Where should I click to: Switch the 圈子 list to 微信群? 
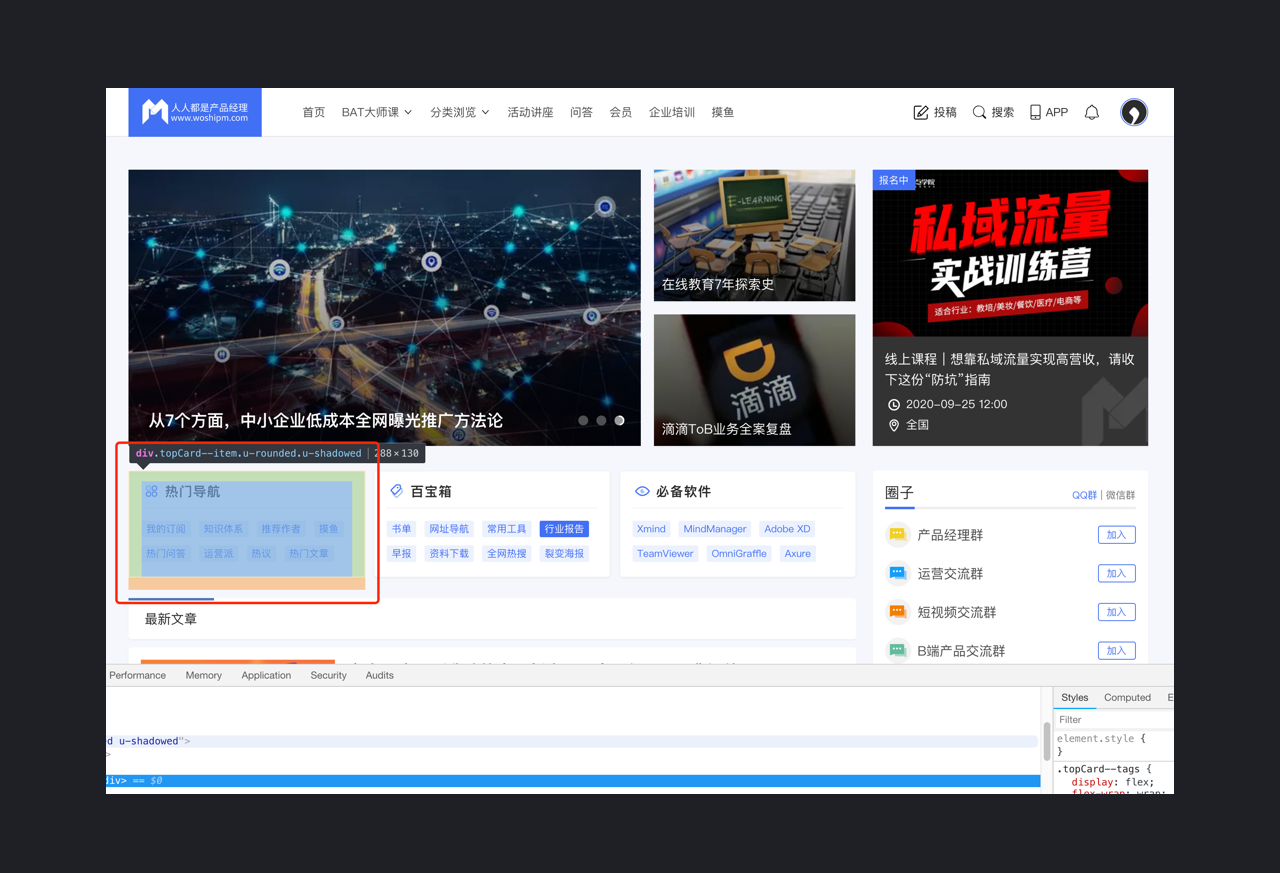point(1119,495)
